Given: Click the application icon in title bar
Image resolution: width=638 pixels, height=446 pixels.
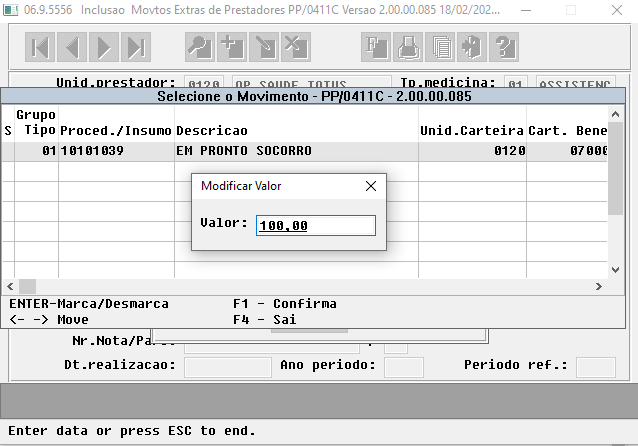Looking at the screenshot, I should click(11, 10).
